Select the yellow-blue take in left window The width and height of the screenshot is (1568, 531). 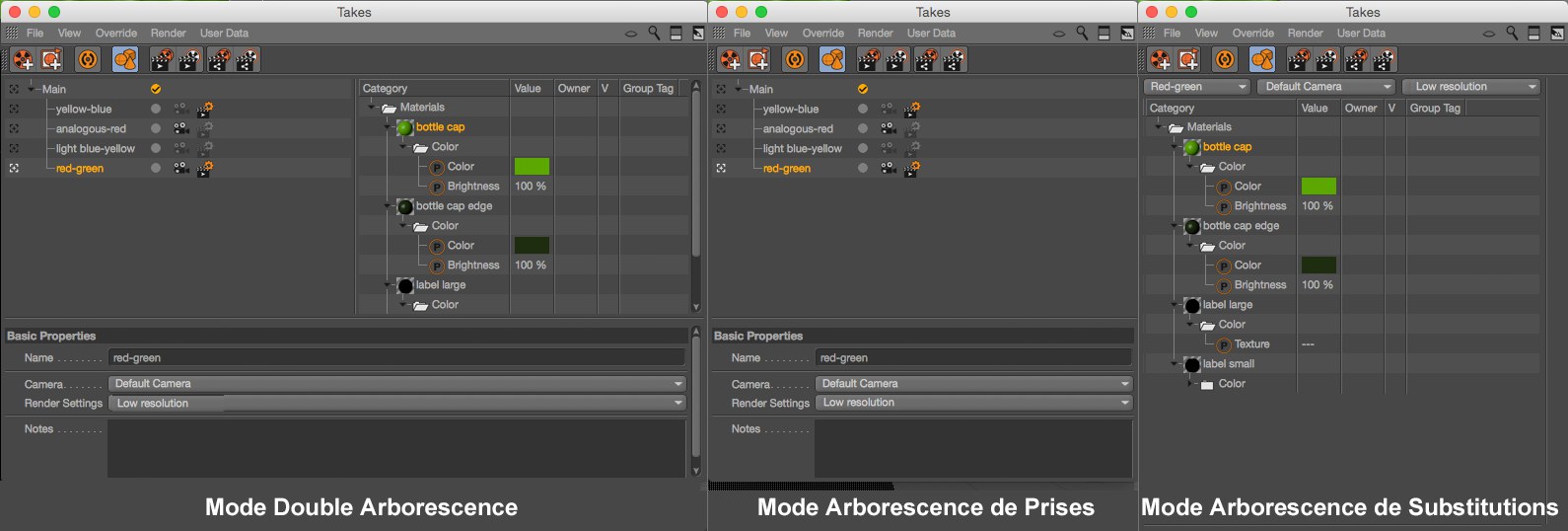(84, 109)
